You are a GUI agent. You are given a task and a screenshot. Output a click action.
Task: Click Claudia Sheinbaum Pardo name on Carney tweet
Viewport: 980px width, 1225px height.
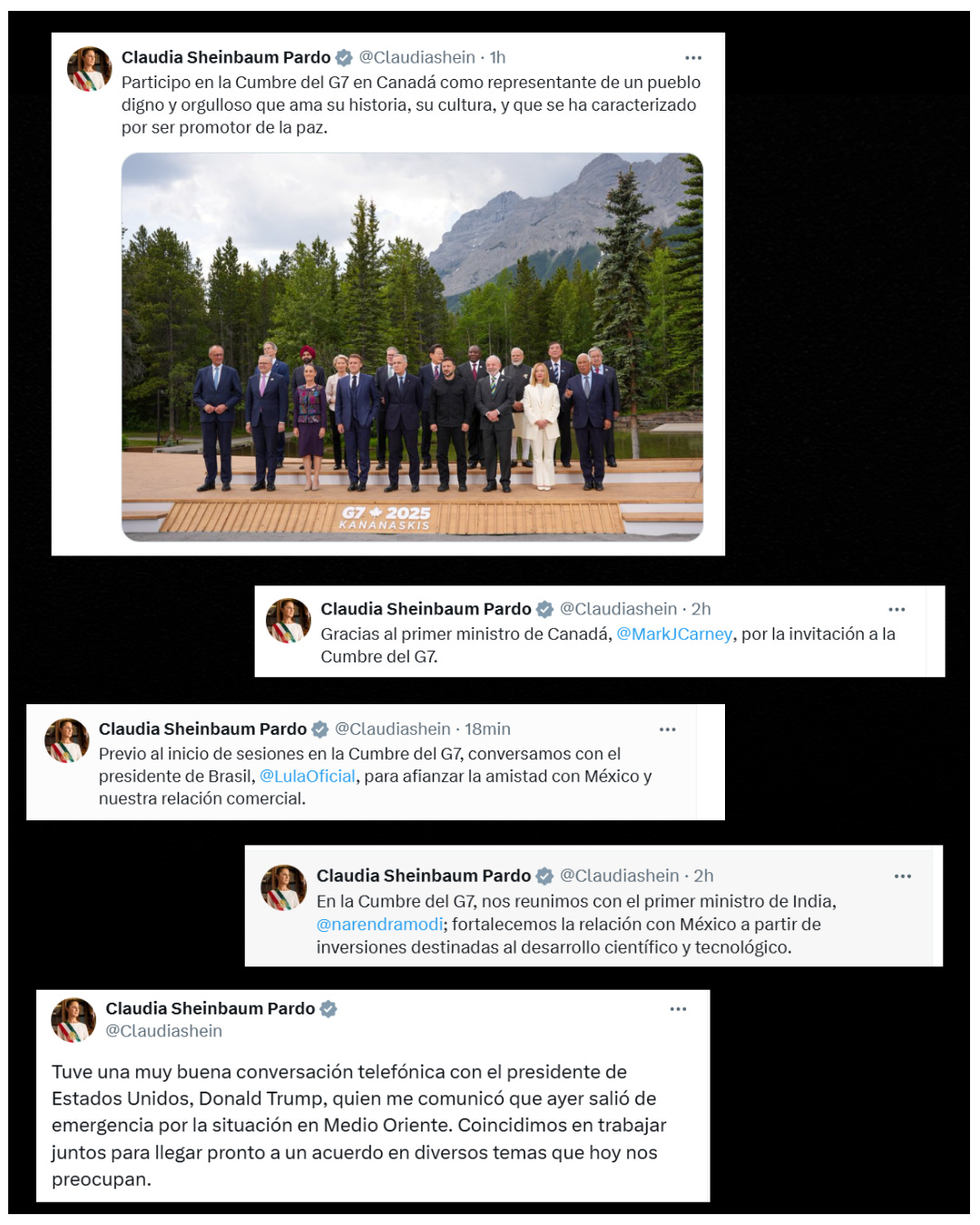[x=426, y=610]
